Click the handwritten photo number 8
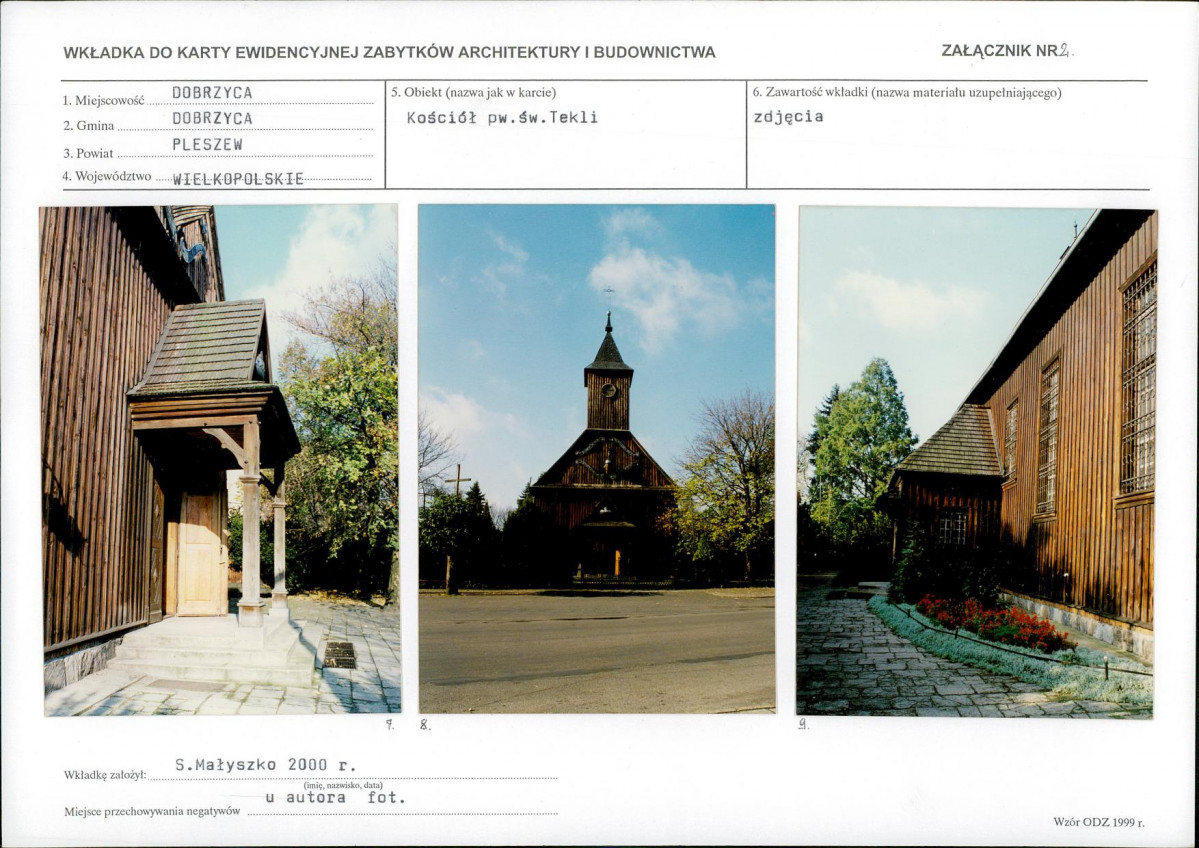This screenshot has width=1199, height=848. tap(424, 725)
